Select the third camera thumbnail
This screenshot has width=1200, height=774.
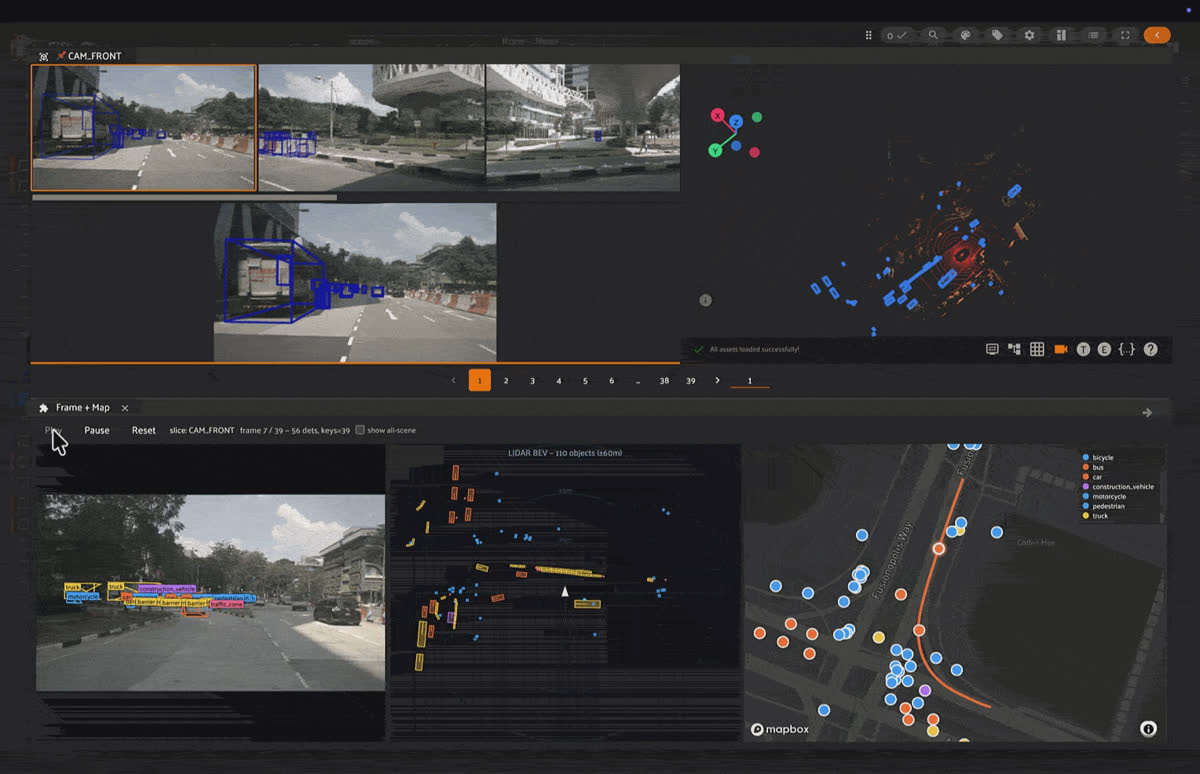[x=583, y=127]
